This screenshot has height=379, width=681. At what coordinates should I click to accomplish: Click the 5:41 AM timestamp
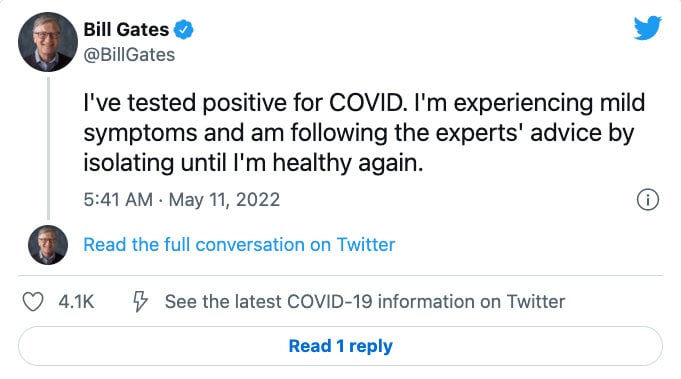[118, 200]
